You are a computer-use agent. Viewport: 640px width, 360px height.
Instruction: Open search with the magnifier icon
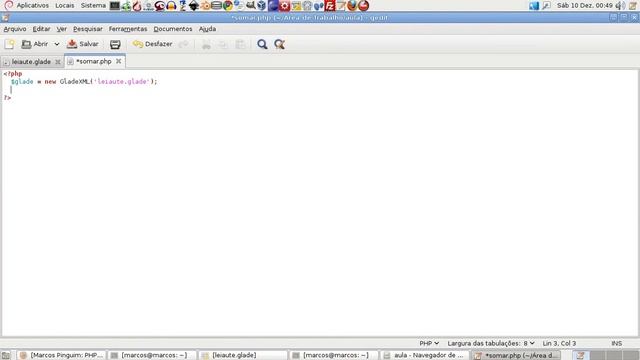click(262, 44)
